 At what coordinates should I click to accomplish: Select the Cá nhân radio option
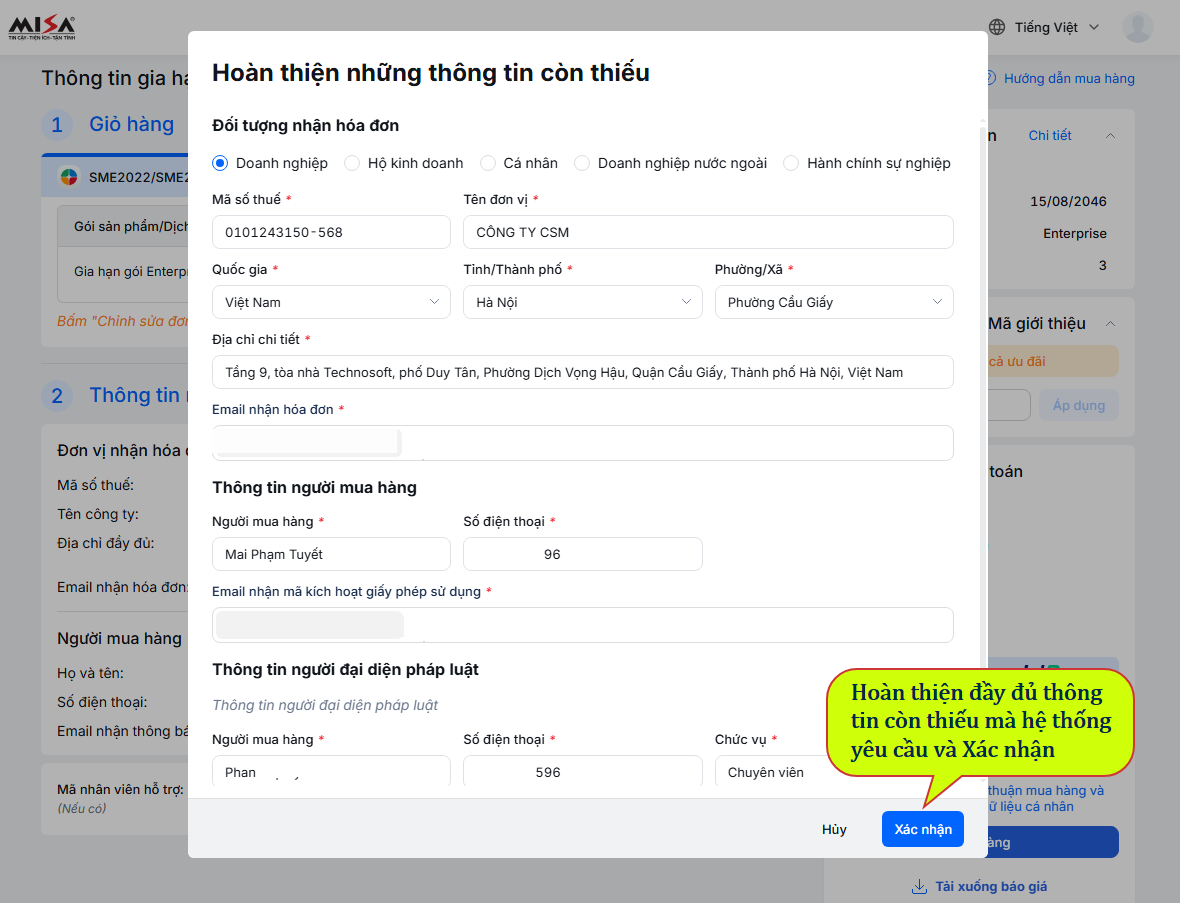tap(488, 163)
